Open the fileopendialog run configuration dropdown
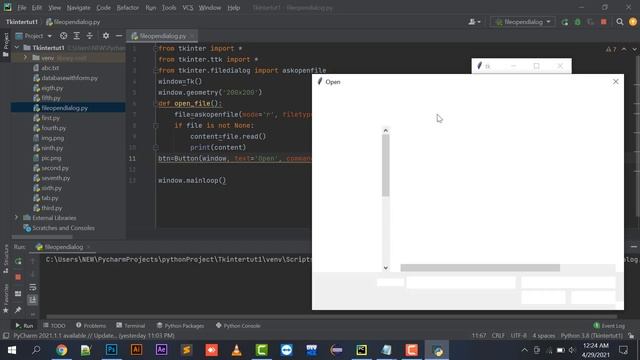The width and height of the screenshot is (640, 360). pyautogui.click(x=523, y=22)
